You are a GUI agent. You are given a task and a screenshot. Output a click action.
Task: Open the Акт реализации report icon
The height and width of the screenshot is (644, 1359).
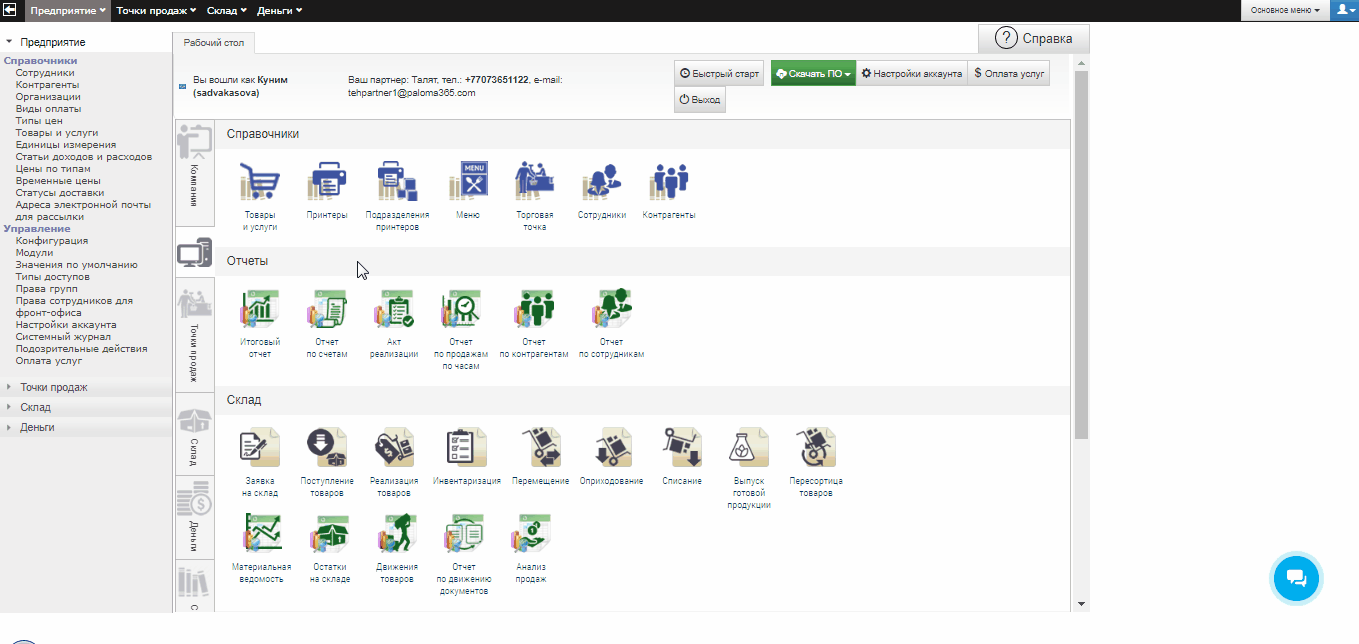coord(394,310)
